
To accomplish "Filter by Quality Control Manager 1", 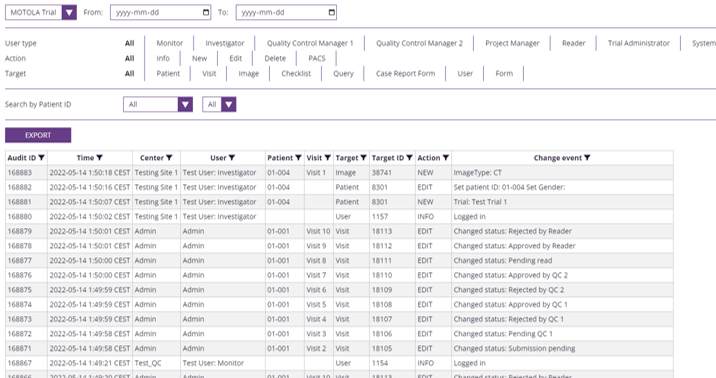I will pyautogui.click(x=310, y=43).
